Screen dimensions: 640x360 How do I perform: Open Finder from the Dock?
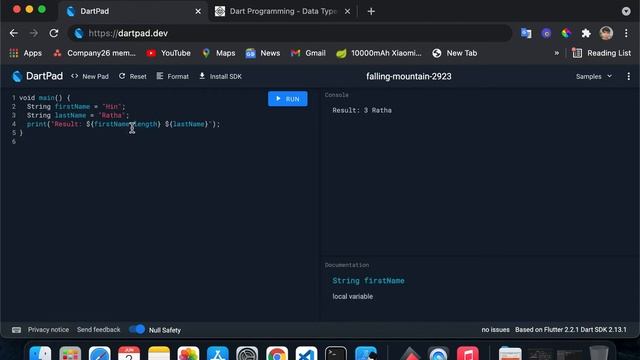tap(40, 354)
